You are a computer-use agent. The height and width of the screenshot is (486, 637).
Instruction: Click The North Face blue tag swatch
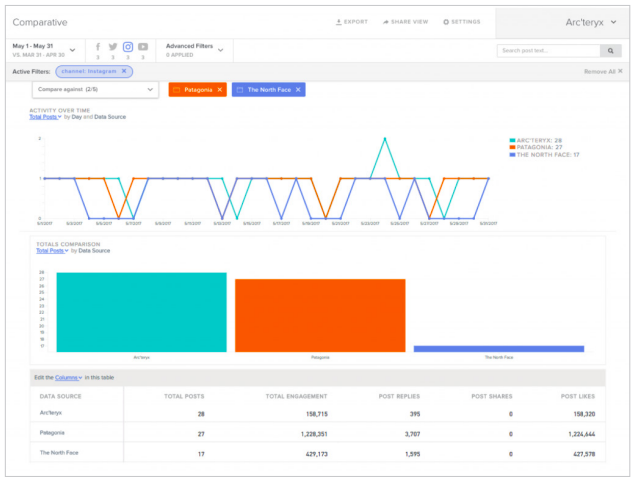pyautogui.click(x=240, y=90)
